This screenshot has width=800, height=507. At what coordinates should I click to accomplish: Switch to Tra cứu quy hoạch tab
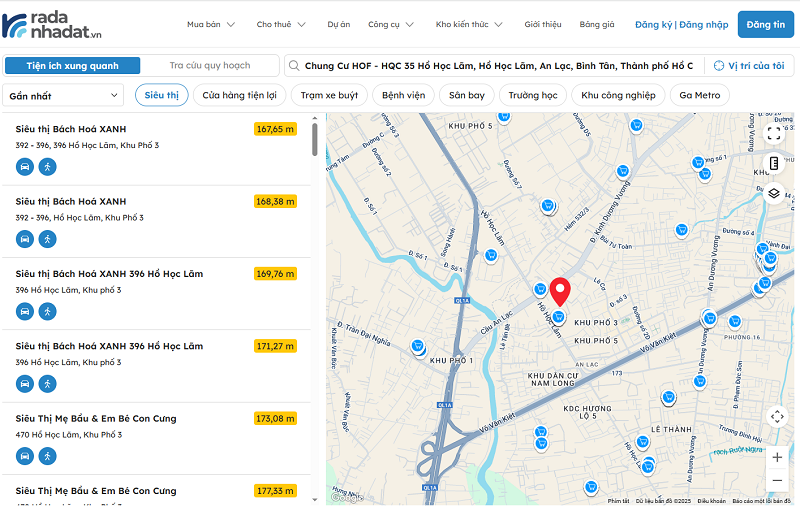pos(209,66)
